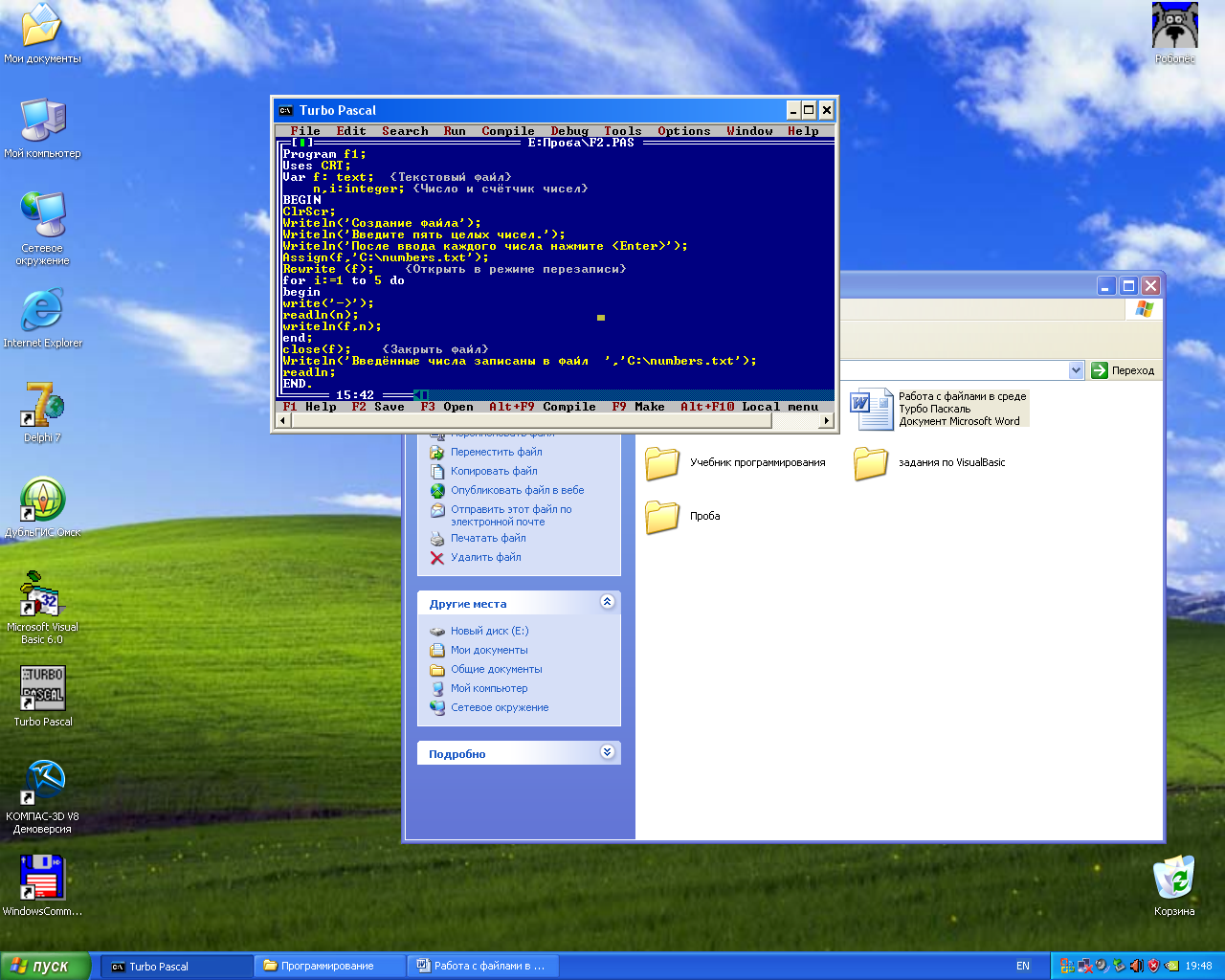Viewport: 1225px width, 980px height.
Task: Open the Run menu in Turbo Pascal
Action: click(x=455, y=131)
